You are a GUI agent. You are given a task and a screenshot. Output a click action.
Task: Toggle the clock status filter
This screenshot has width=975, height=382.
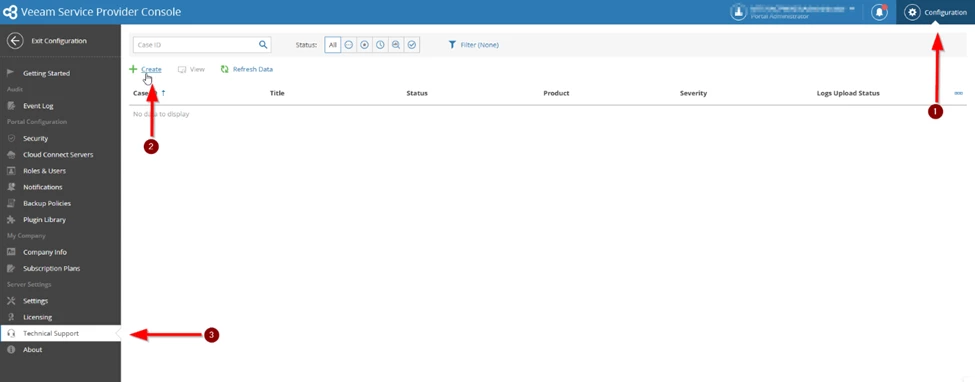click(380, 45)
